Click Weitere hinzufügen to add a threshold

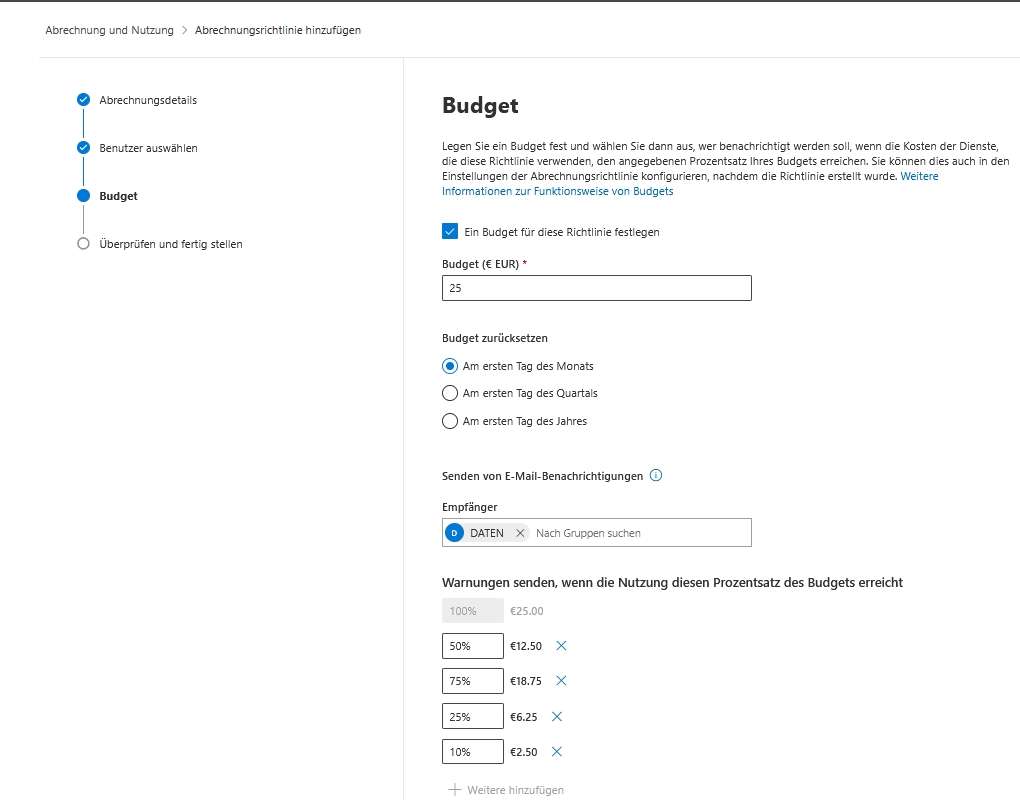pos(505,789)
